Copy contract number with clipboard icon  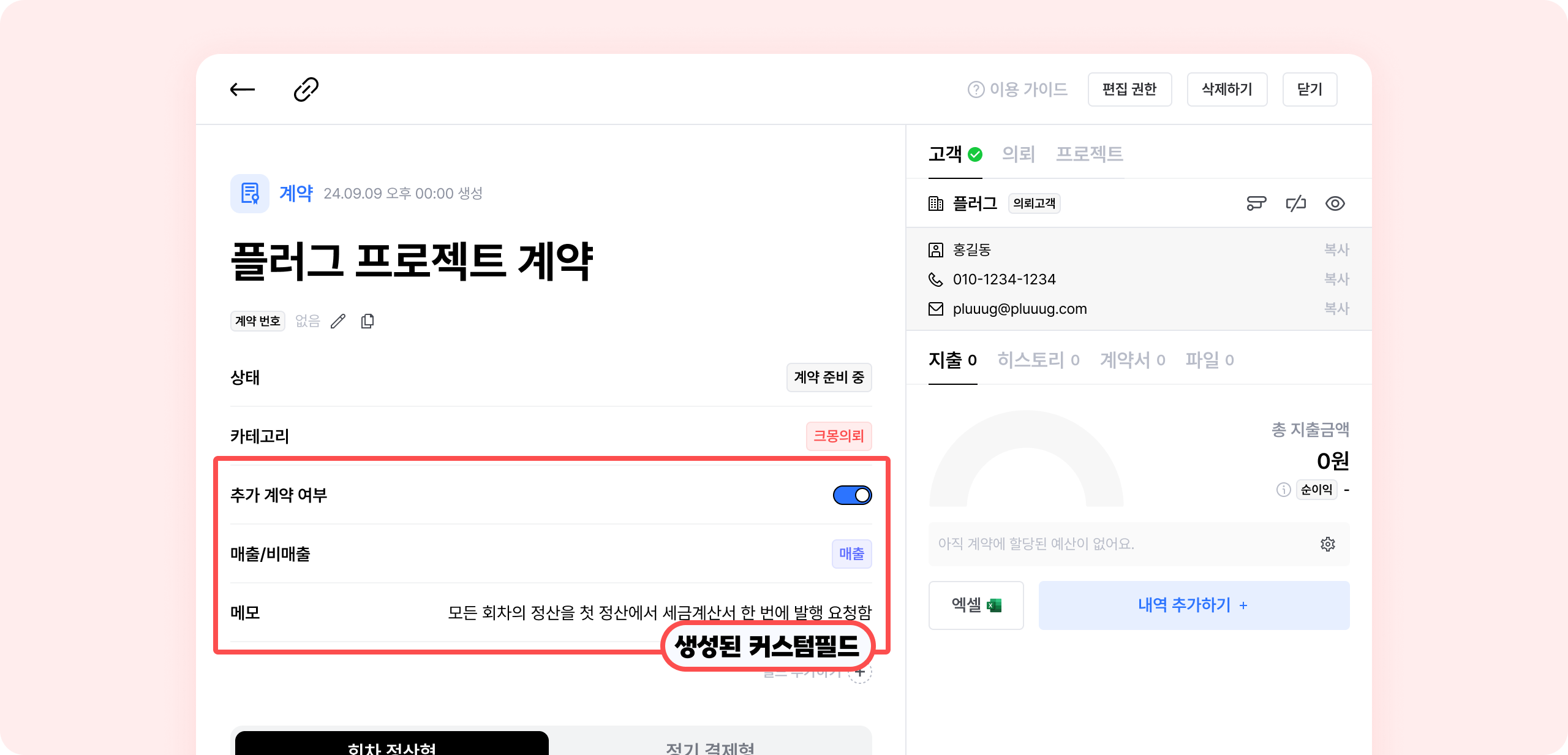pyautogui.click(x=367, y=321)
